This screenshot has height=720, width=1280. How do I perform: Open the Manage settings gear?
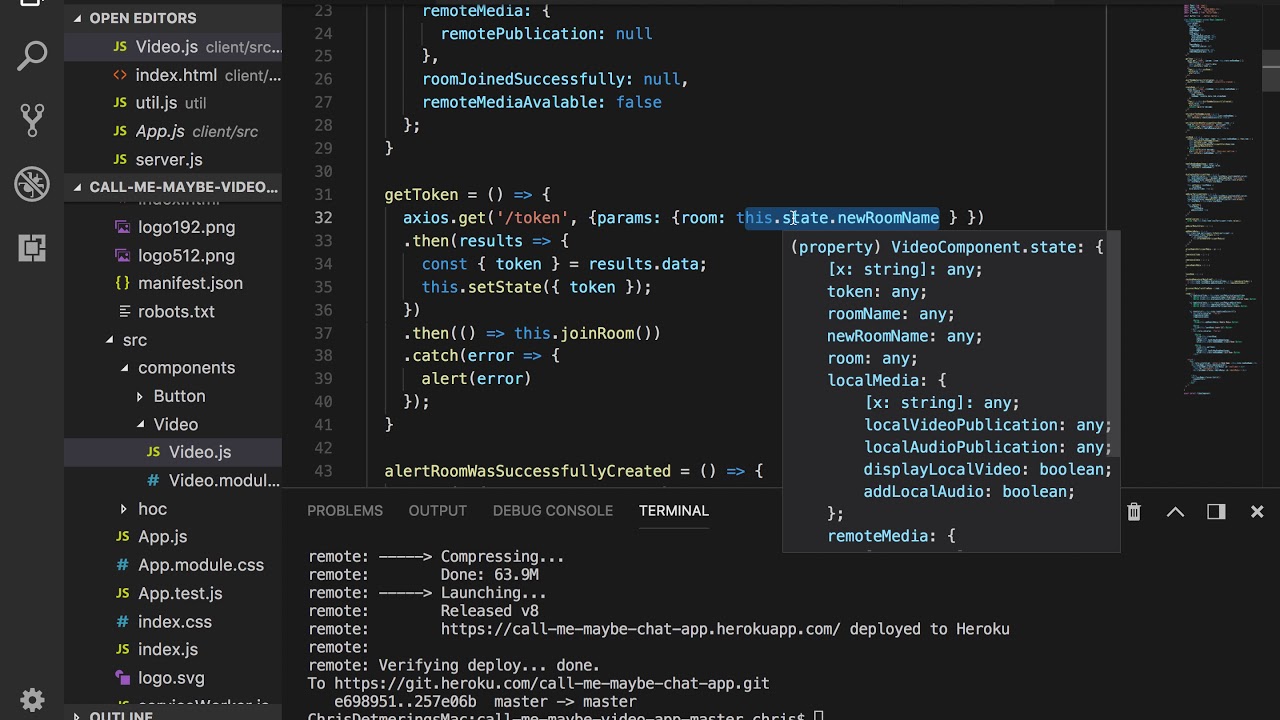[32, 699]
